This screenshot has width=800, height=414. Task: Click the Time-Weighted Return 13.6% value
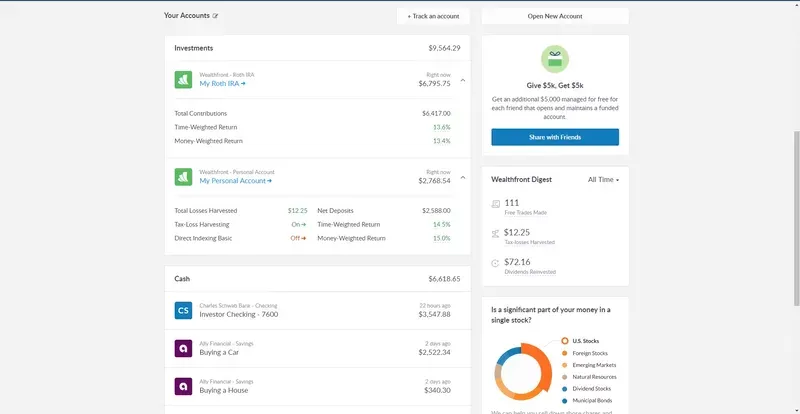tap(442, 127)
